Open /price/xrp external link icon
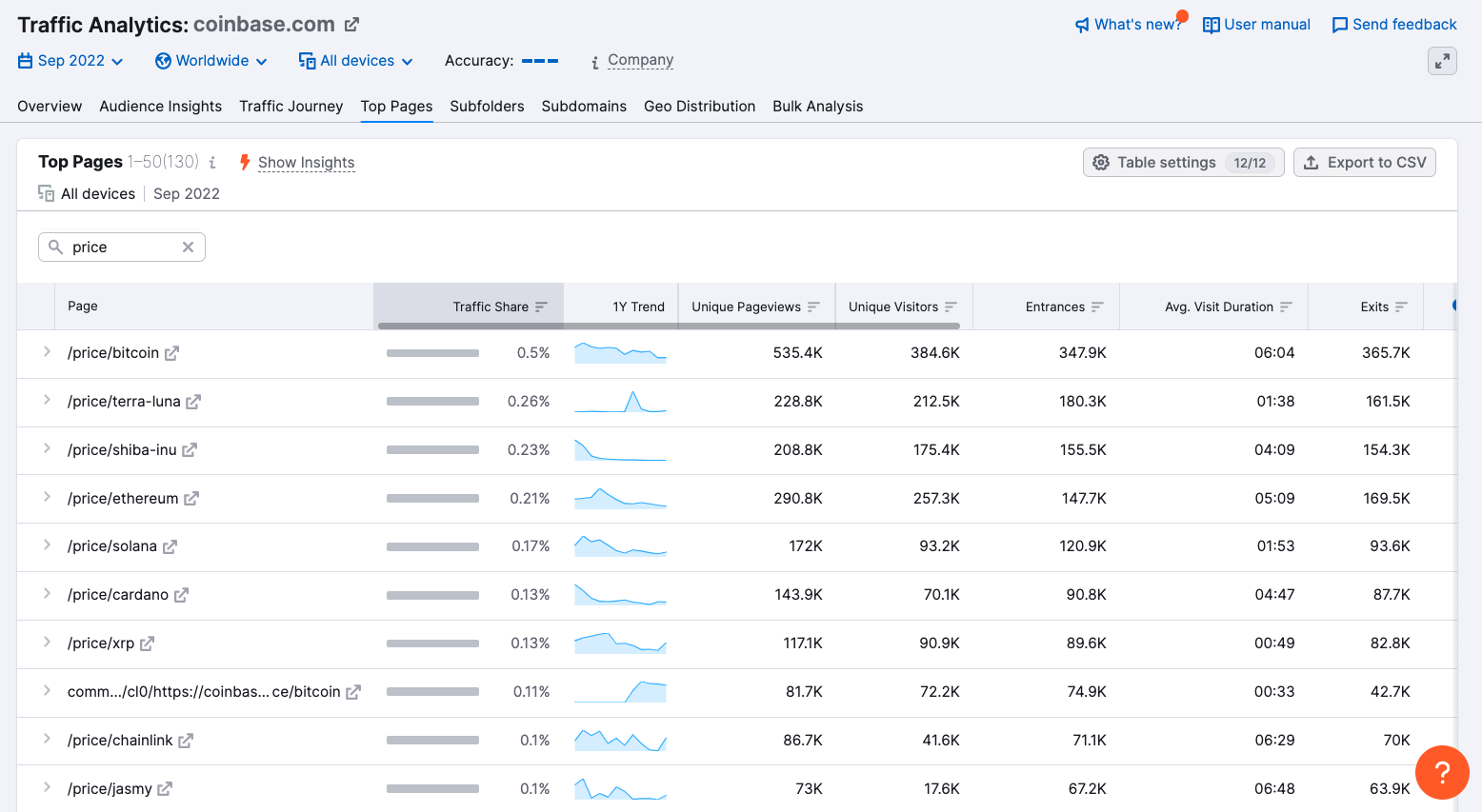Viewport: 1482px width, 812px height. click(x=147, y=644)
